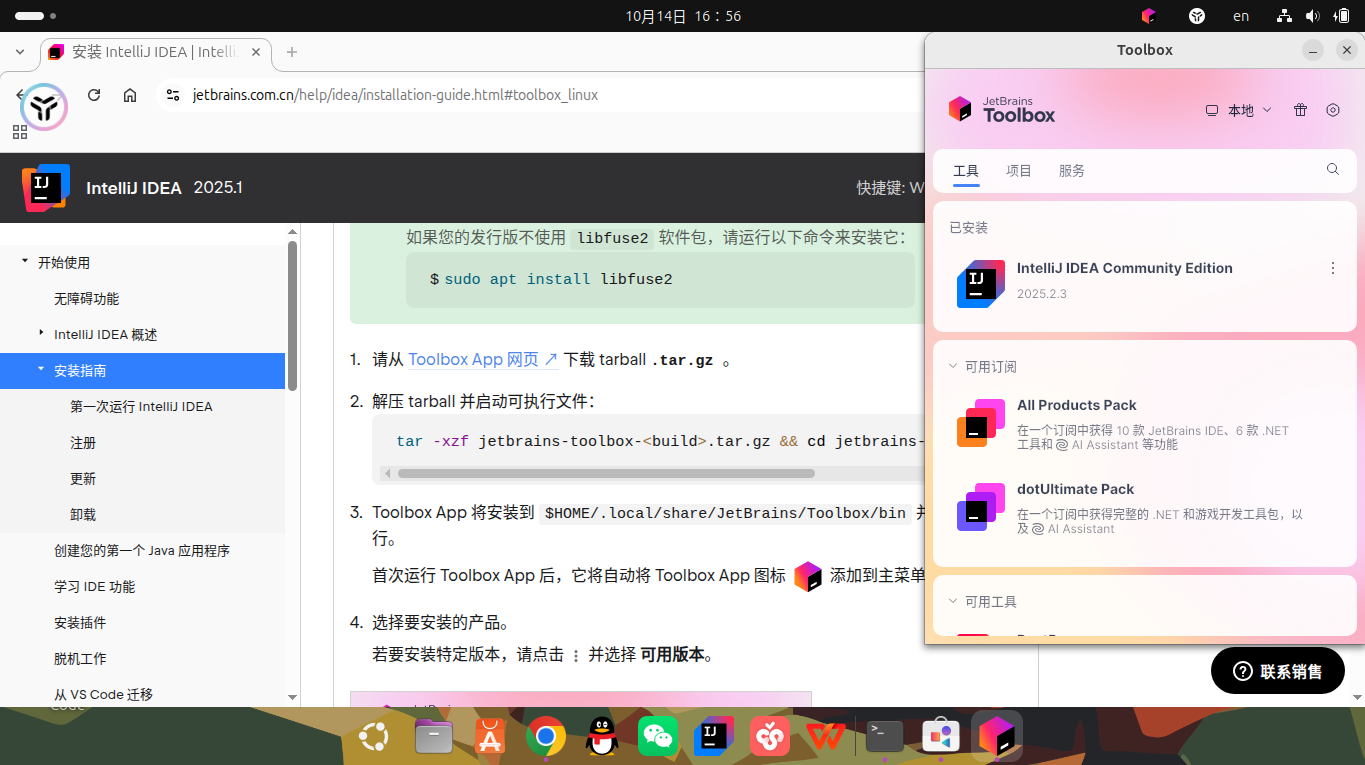Open 第一次运行 IntelliJ IDEA page
This screenshot has width=1365, height=765.
[x=141, y=407]
